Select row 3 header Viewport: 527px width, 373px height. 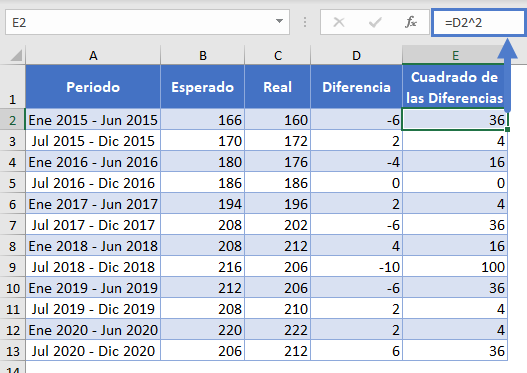[x=12, y=140]
